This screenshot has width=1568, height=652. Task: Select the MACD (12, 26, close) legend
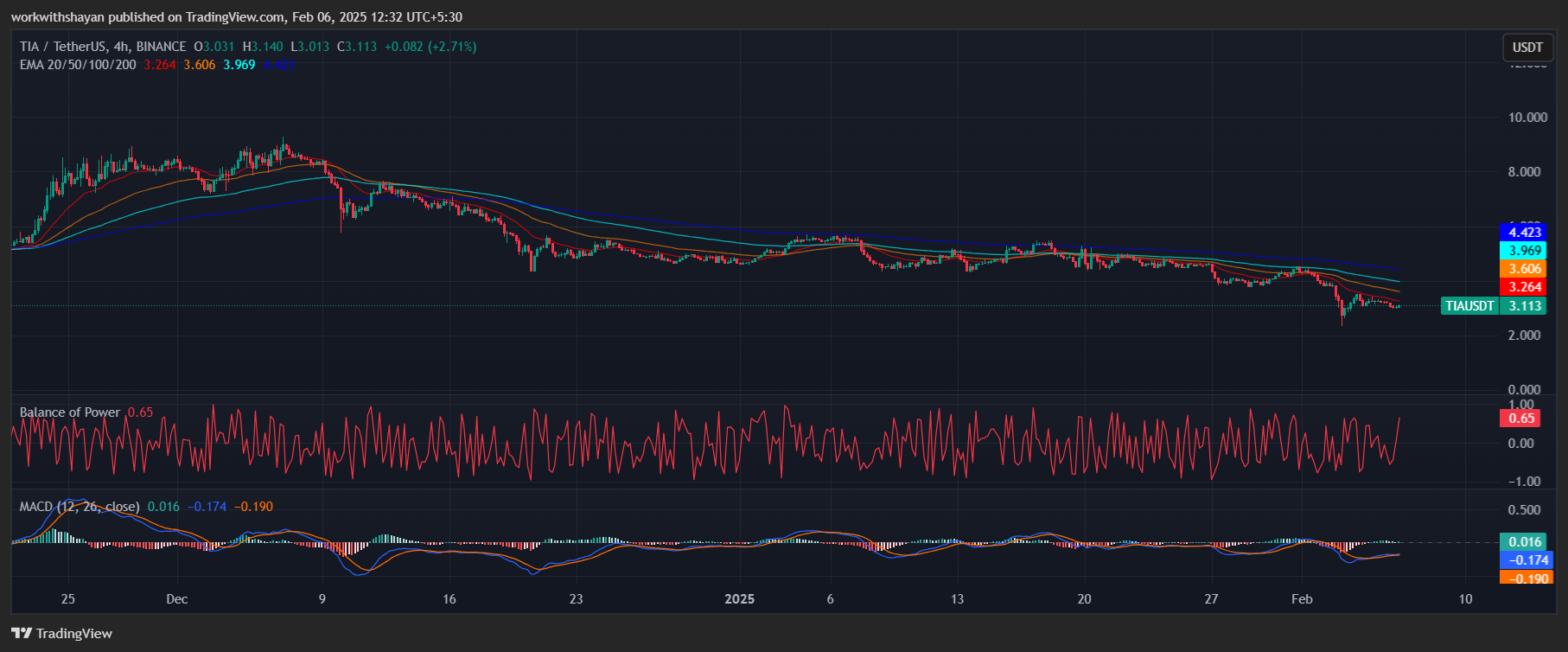80,507
